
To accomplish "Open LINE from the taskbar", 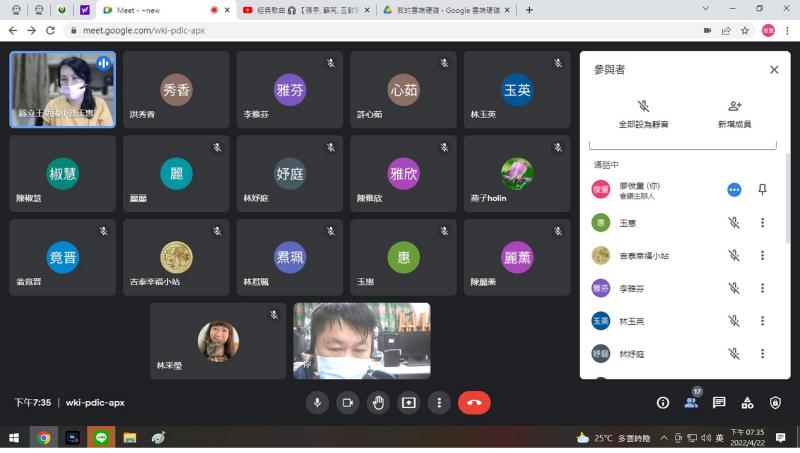I will click(101, 438).
